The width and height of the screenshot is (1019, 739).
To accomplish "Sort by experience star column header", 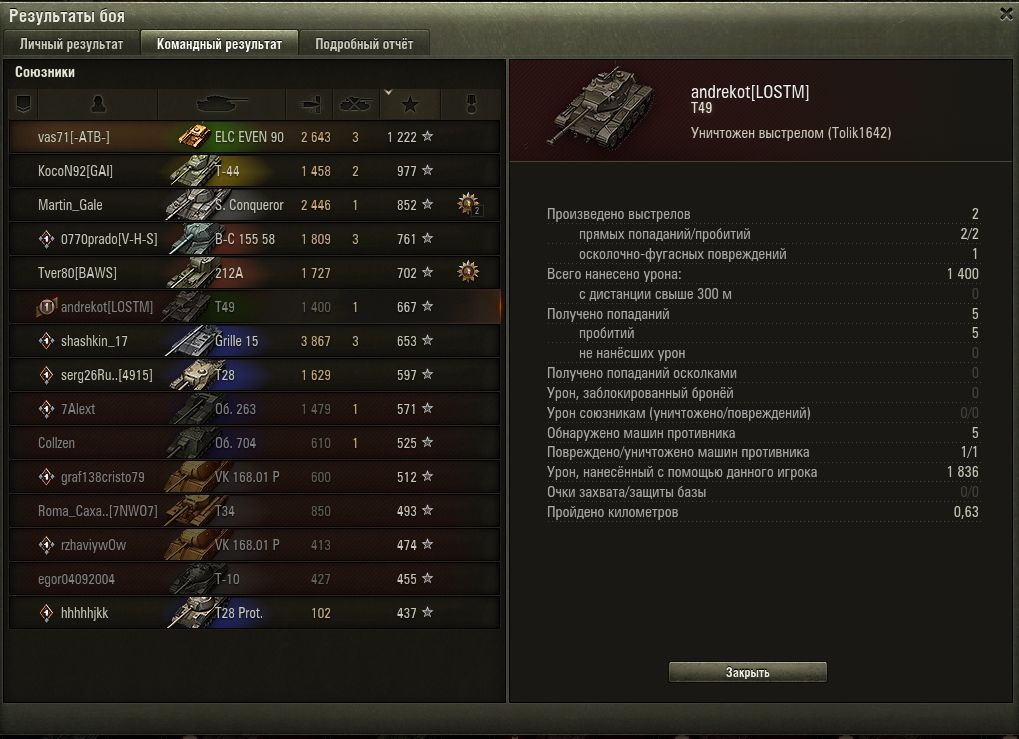I will (409, 103).
